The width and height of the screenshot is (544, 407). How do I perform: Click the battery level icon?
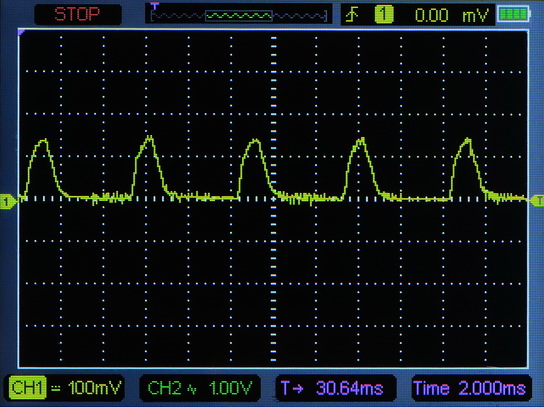pyautogui.click(x=513, y=14)
